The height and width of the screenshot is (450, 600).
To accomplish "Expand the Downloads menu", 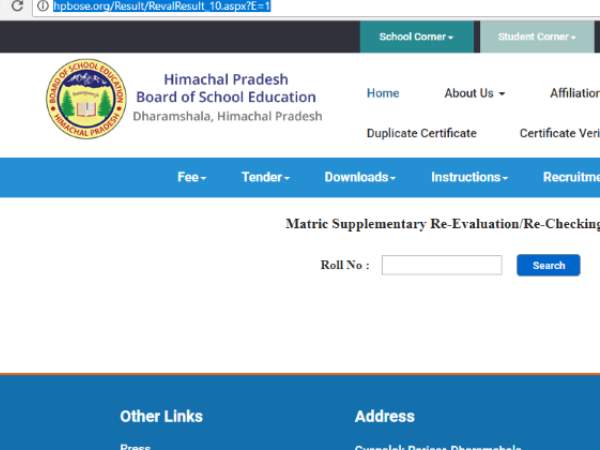I will (x=360, y=177).
